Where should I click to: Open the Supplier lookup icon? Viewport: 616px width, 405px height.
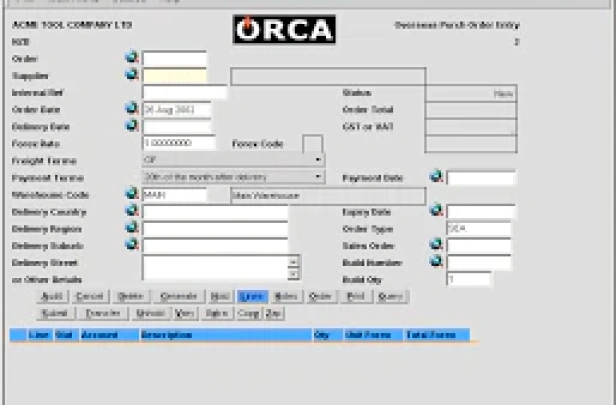pyautogui.click(x=132, y=74)
